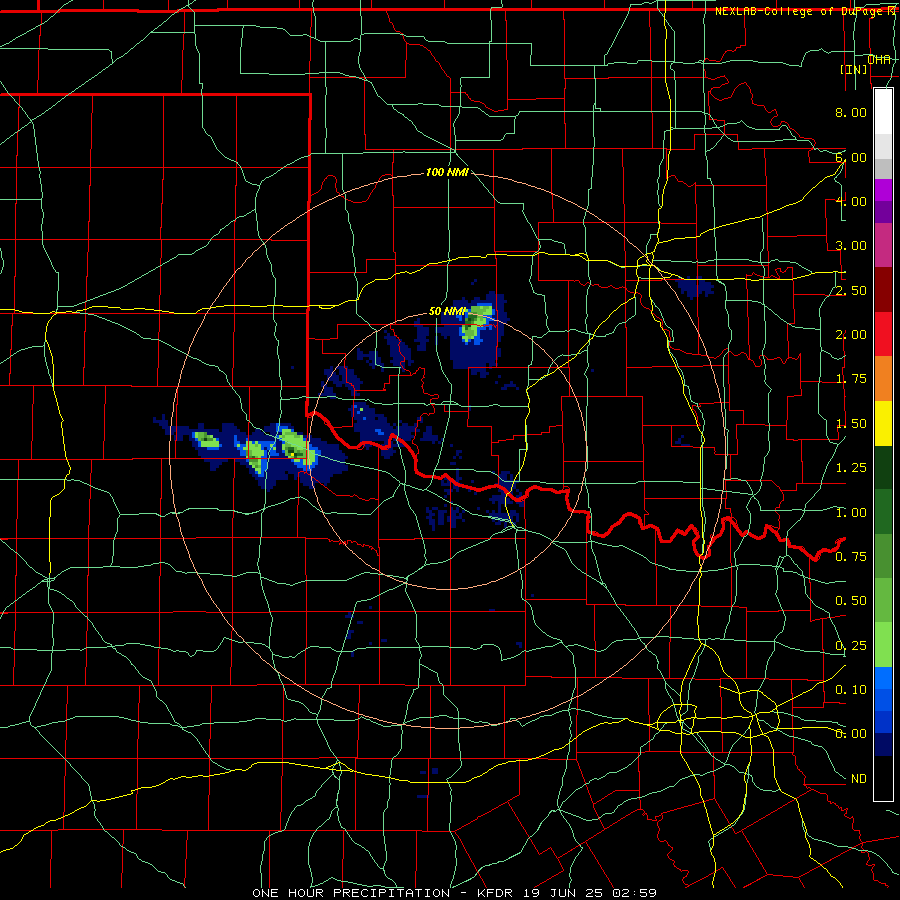The image size is (900, 900).
Task: Click the 8.00 value on the legend
Action: (851, 112)
